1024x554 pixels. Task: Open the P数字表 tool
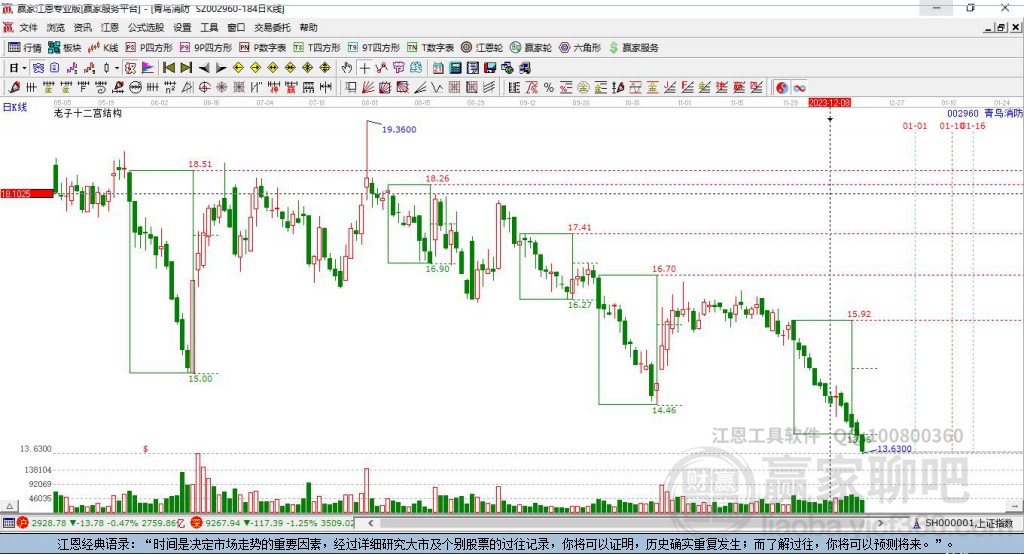click(263, 48)
